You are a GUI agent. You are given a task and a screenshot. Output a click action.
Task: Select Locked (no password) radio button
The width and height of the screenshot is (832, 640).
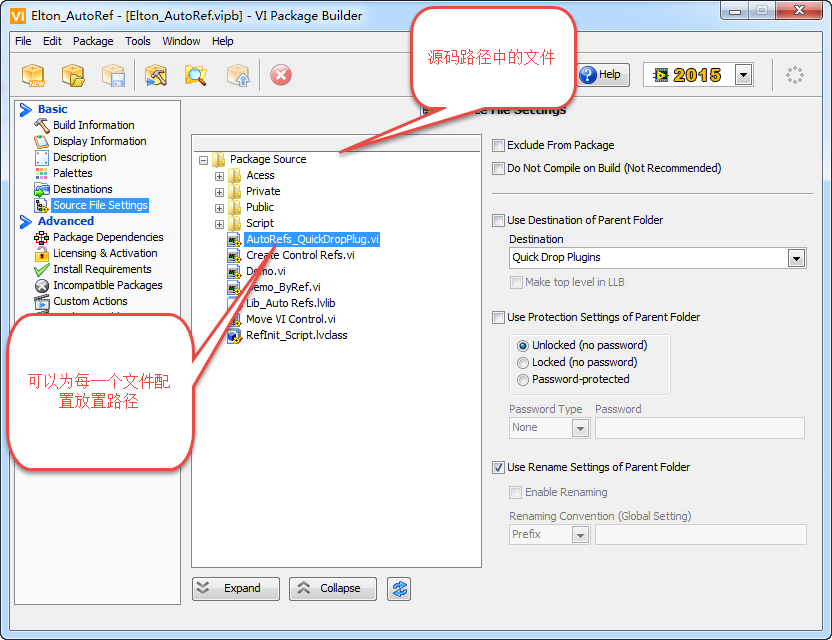[x=523, y=362]
